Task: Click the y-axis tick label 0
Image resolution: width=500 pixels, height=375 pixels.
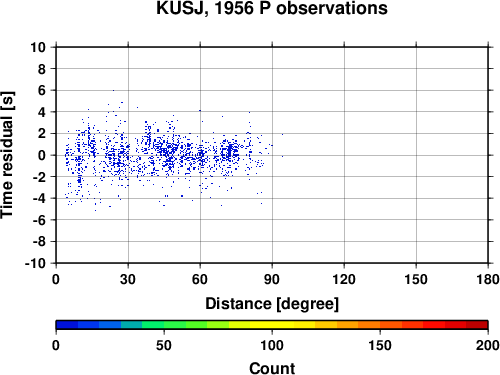Action: tap(42, 155)
